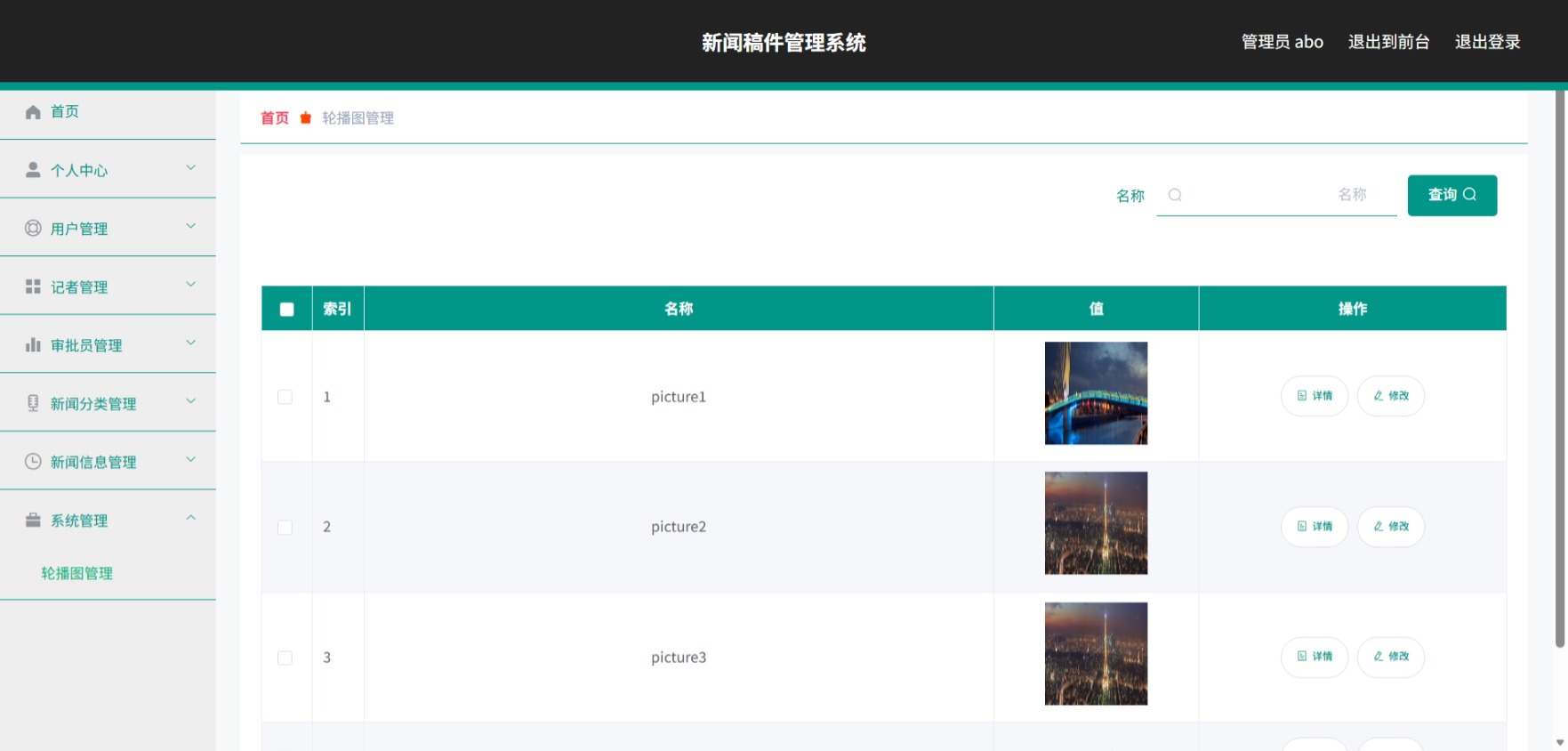Click 退出到前台 in the header
Image resolution: width=1568 pixels, height=751 pixels.
(1388, 42)
